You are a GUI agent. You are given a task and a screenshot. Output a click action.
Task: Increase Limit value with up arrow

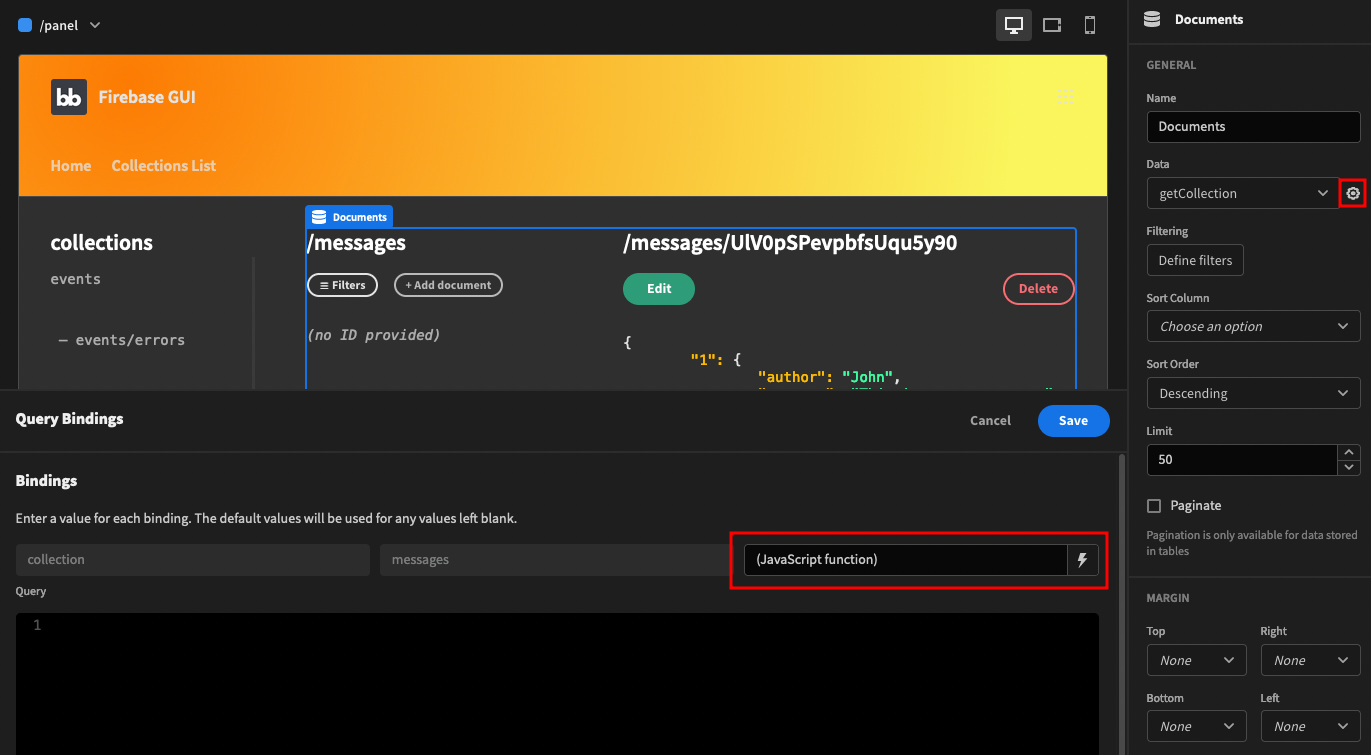coord(1349,452)
